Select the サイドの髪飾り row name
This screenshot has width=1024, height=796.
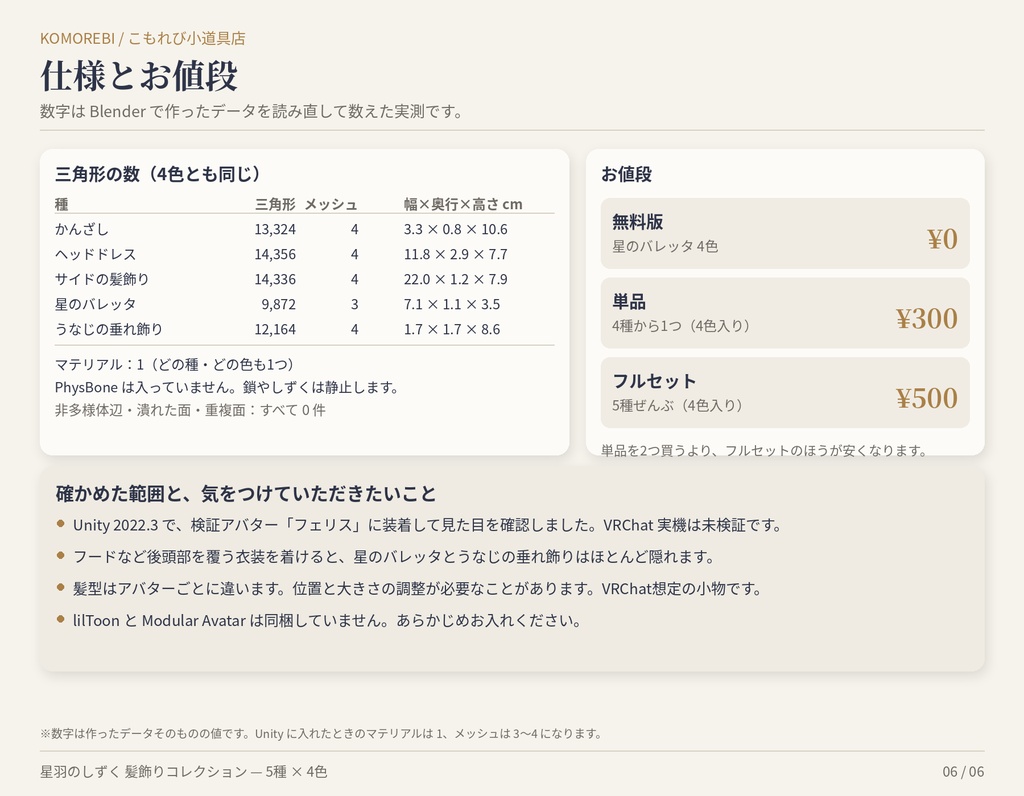click(102, 279)
